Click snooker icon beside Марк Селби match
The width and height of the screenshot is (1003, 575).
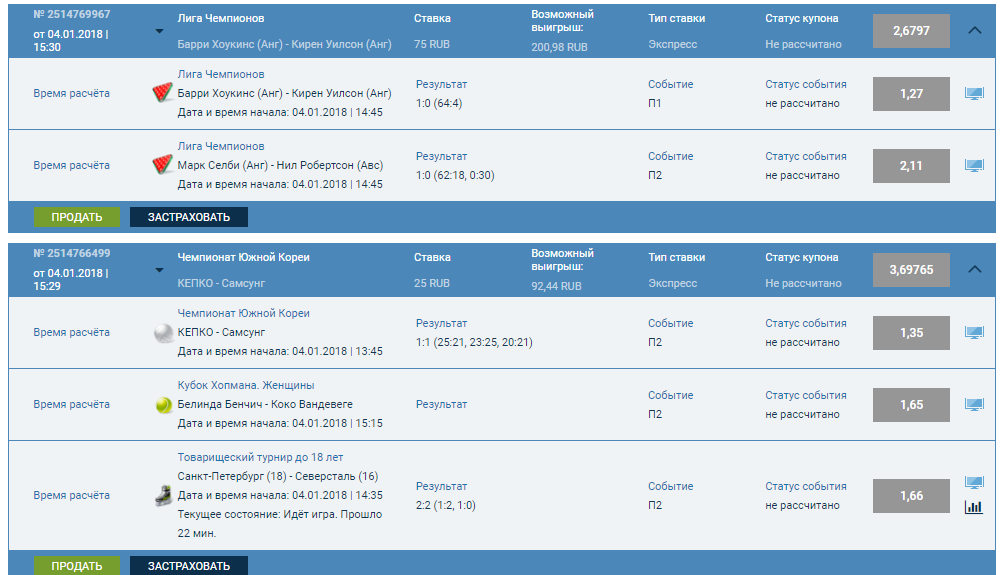tap(162, 165)
